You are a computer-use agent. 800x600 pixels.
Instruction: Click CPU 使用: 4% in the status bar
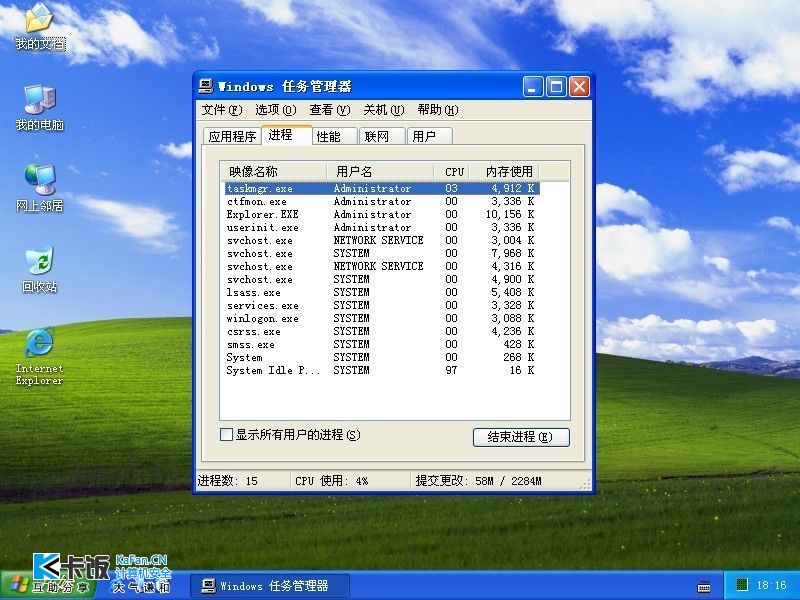click(331, 481)
